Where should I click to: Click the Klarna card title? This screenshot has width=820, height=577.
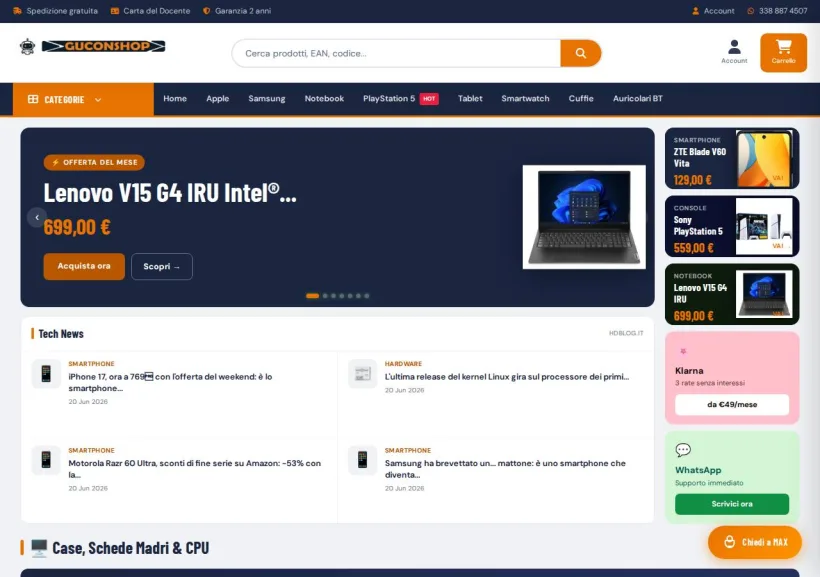pos(689,371)
